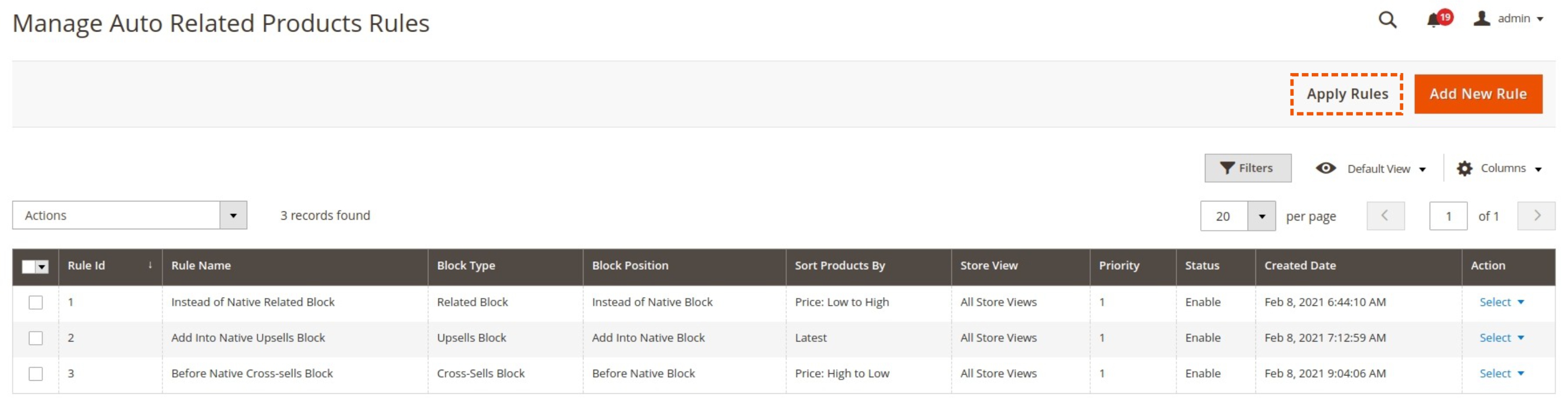Click the eye icon for Default View
The image size is (1568, 407).
click(1325, 168)
